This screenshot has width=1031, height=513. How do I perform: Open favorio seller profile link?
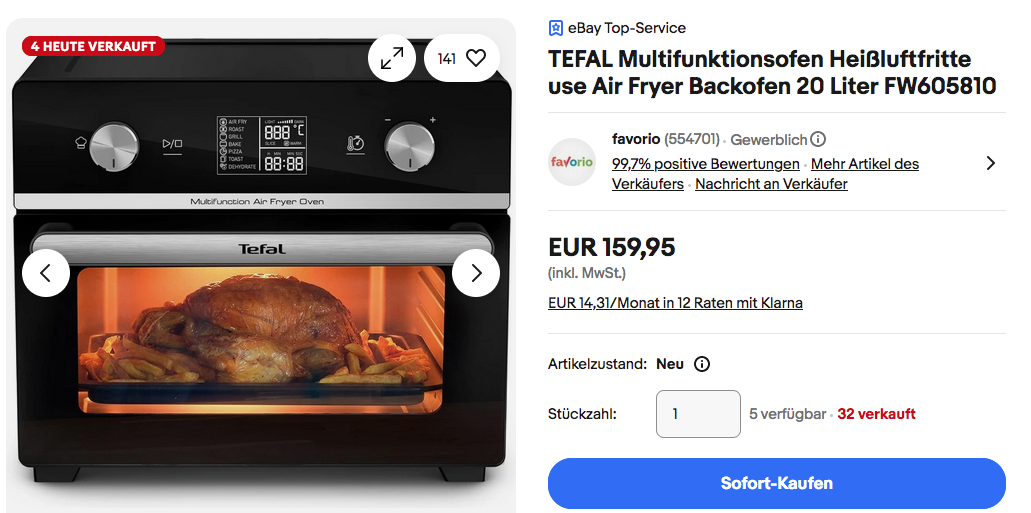point(636,139)
